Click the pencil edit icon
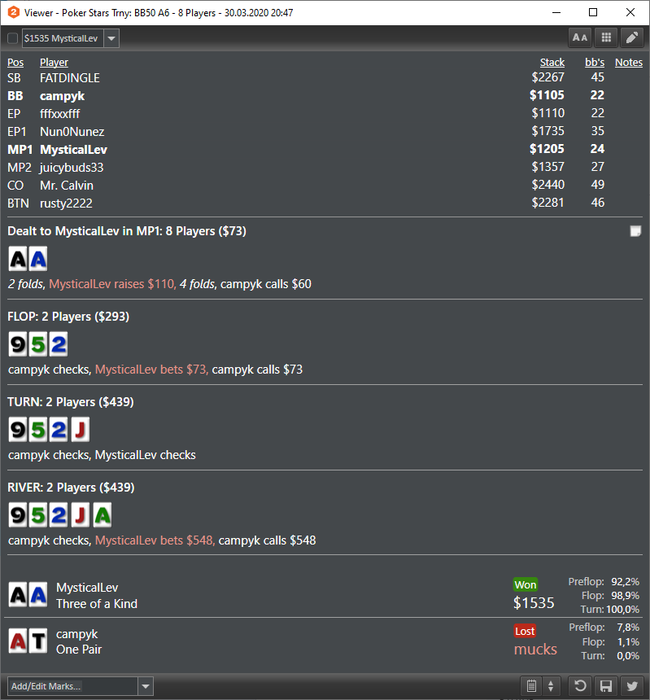Screen dimensions: 650x700 pos(632,38)
